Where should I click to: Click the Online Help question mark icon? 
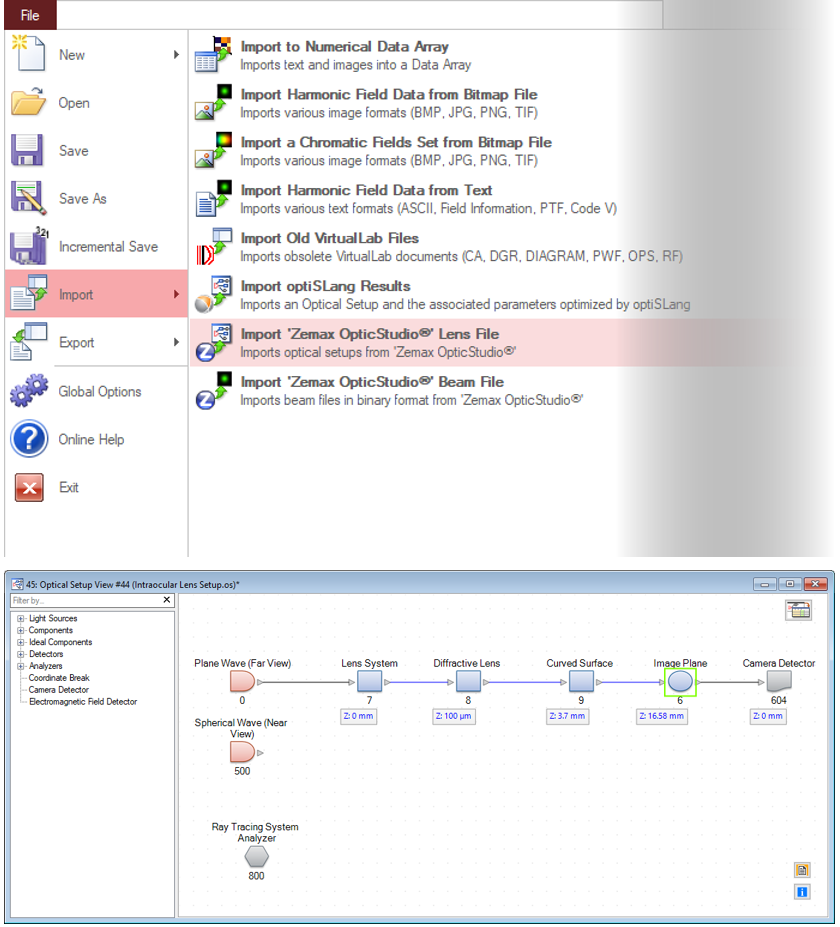tap(29, 439)
